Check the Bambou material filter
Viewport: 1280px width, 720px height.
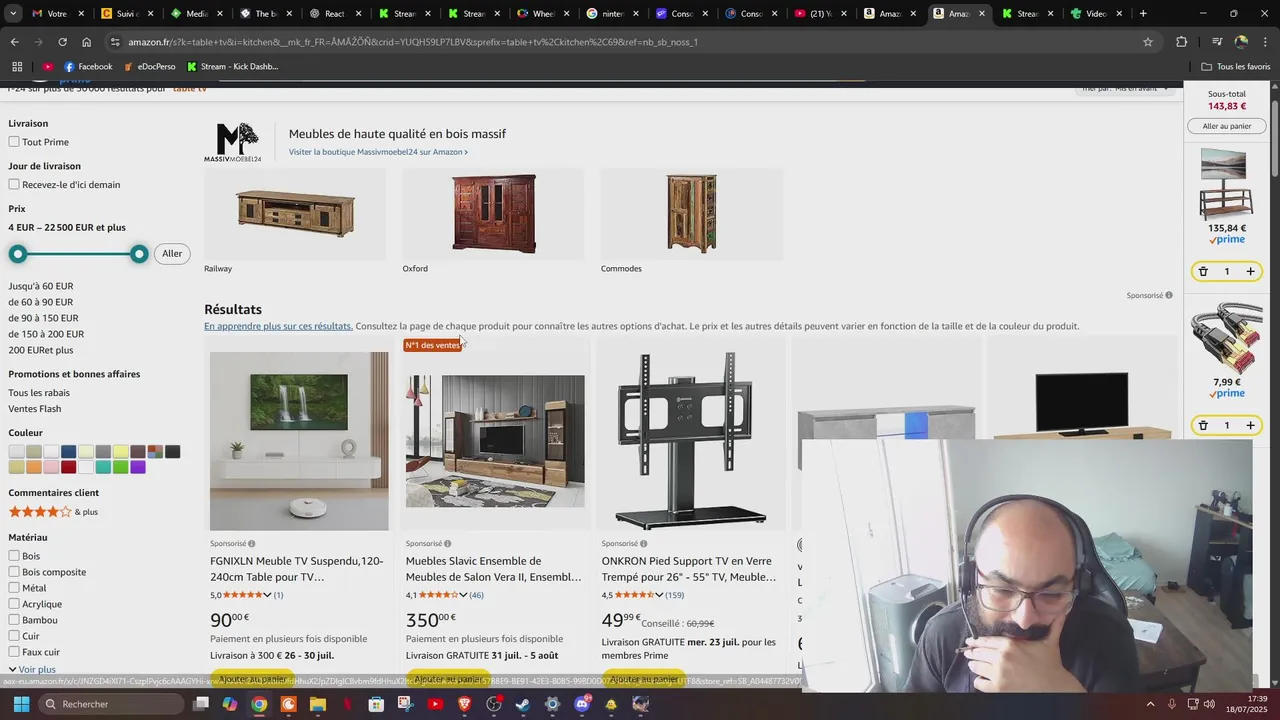click(14, 620)
